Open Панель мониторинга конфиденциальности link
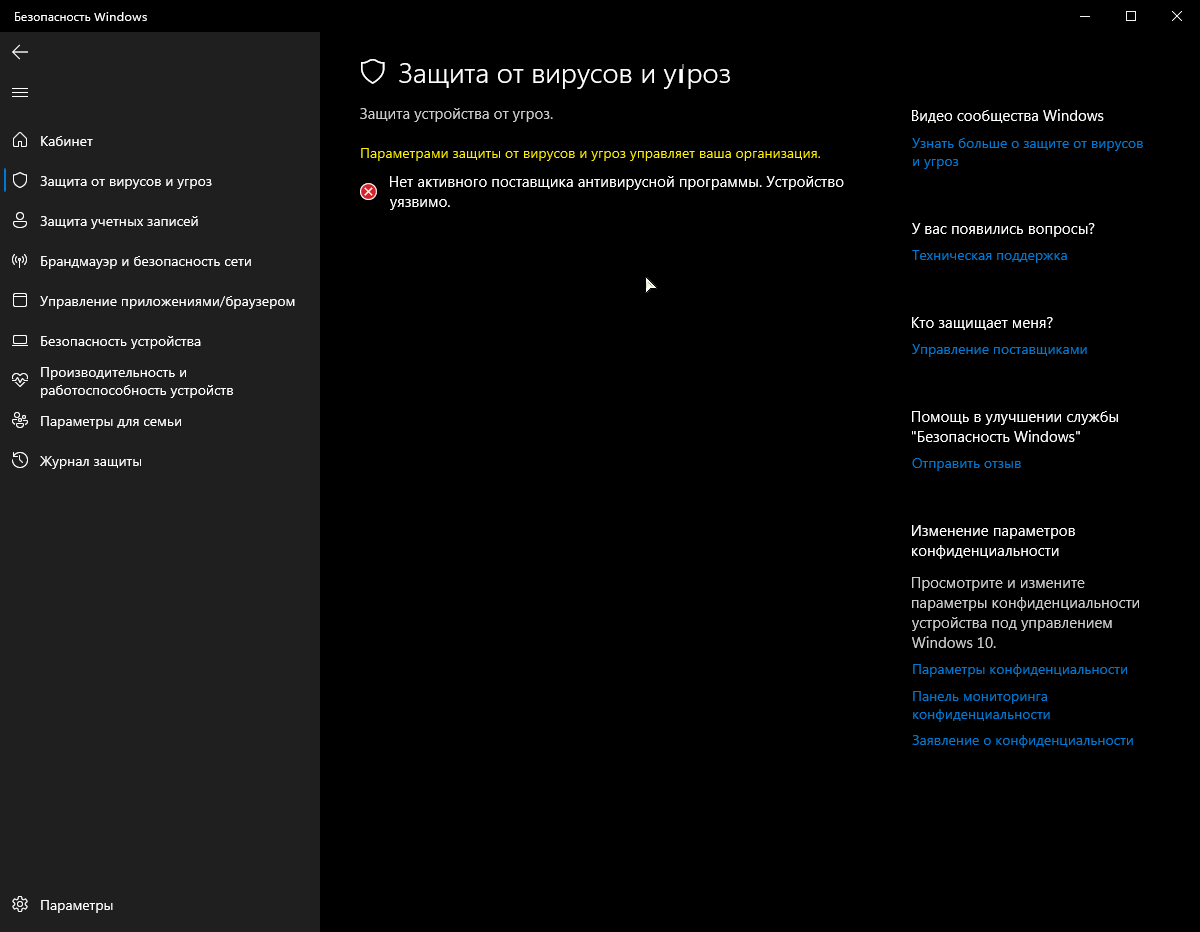The width and height of the screenshot is (1200, 932). tap(981, 705)
